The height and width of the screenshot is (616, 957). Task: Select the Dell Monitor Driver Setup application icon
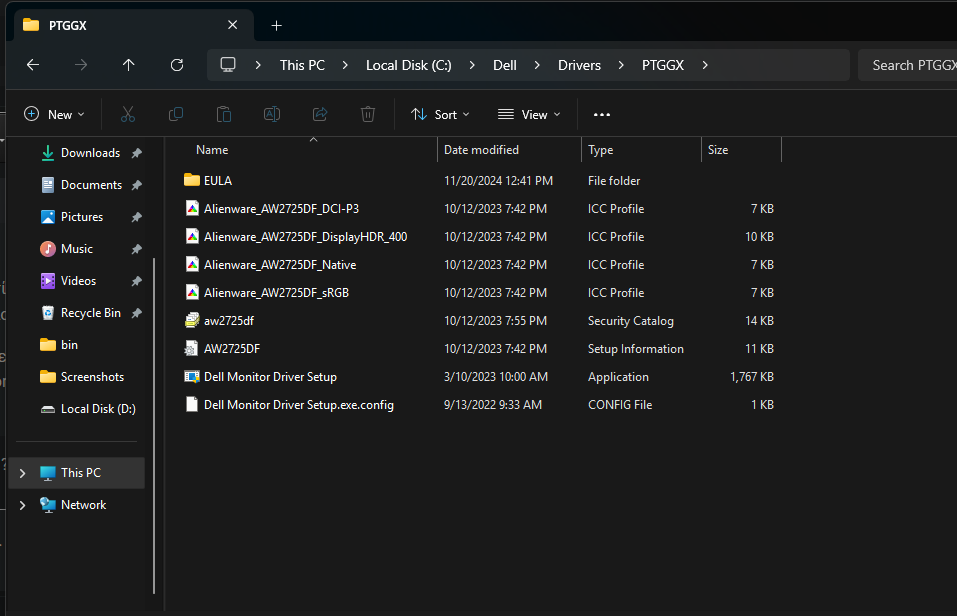tap(192, 377)
